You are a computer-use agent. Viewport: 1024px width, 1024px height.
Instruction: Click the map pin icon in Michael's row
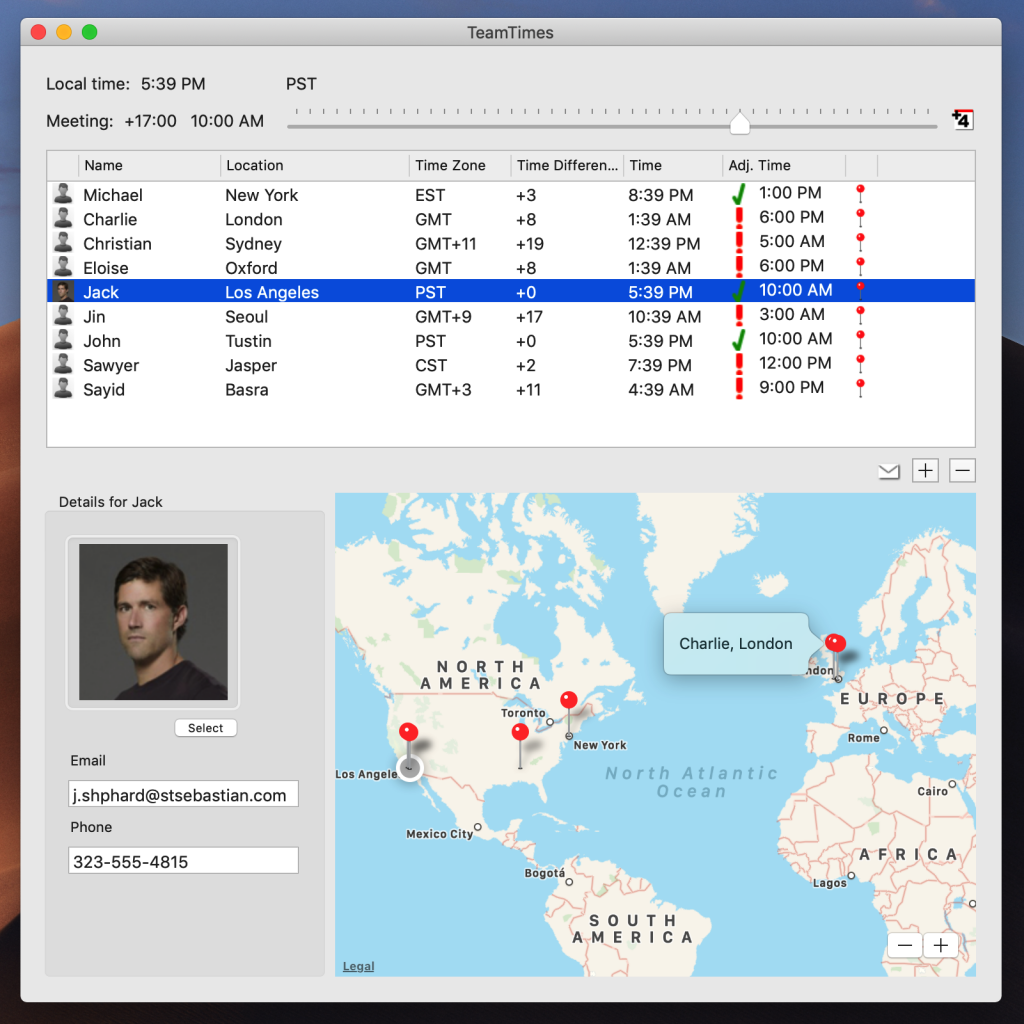point(860,193)
